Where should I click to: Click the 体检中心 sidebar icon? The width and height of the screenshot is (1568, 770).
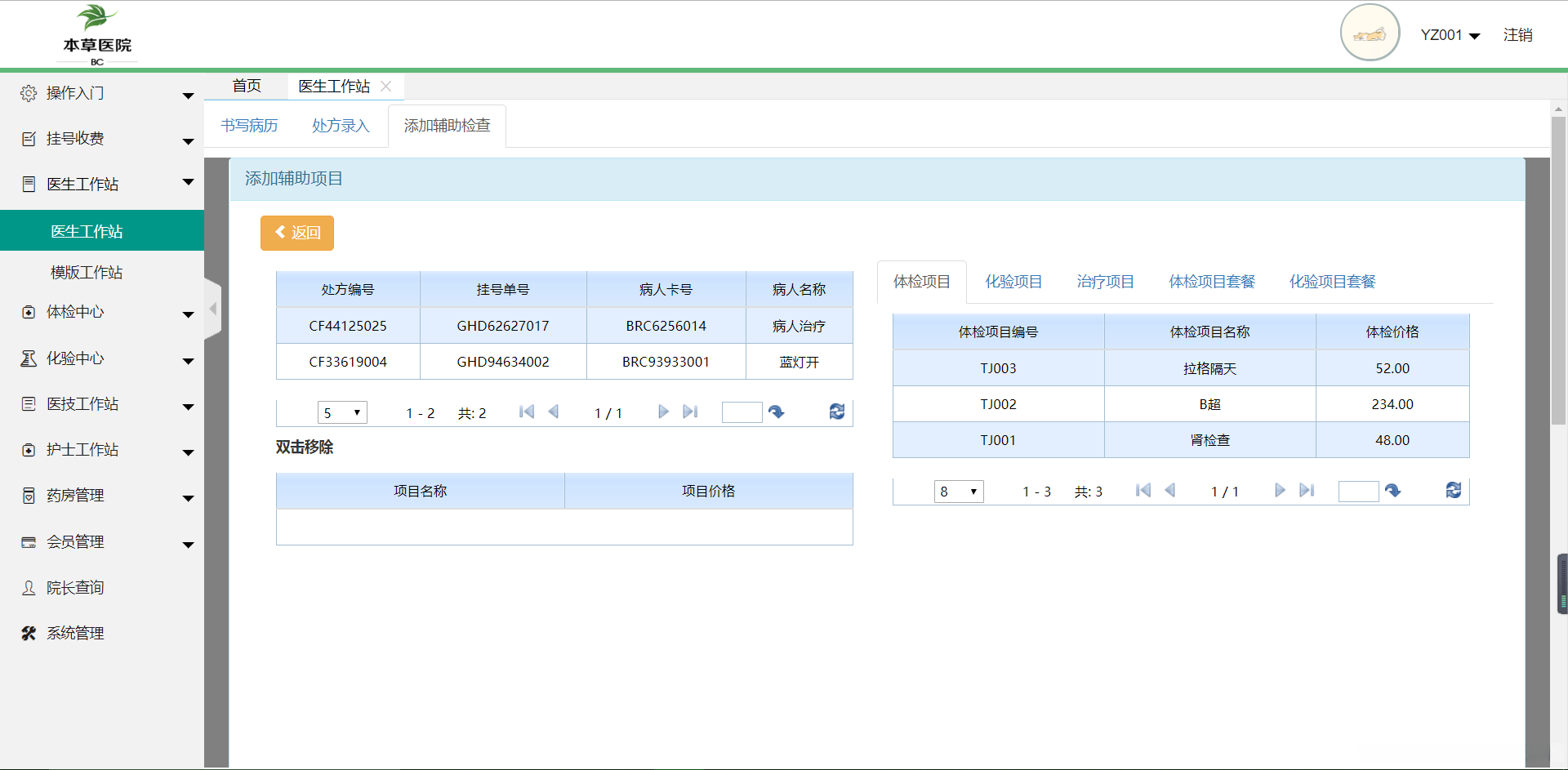tap(28, 312)
